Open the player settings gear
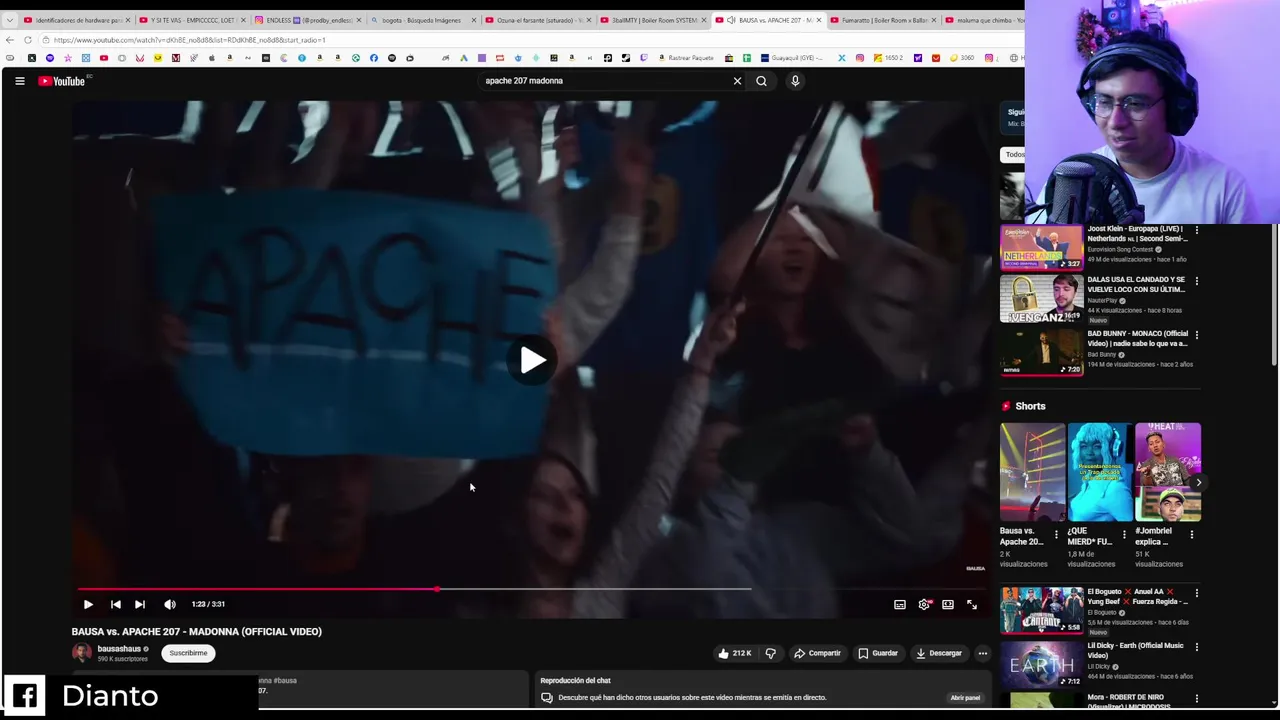The width and height of the screenshot is (1280, 720). pos(924,604)
